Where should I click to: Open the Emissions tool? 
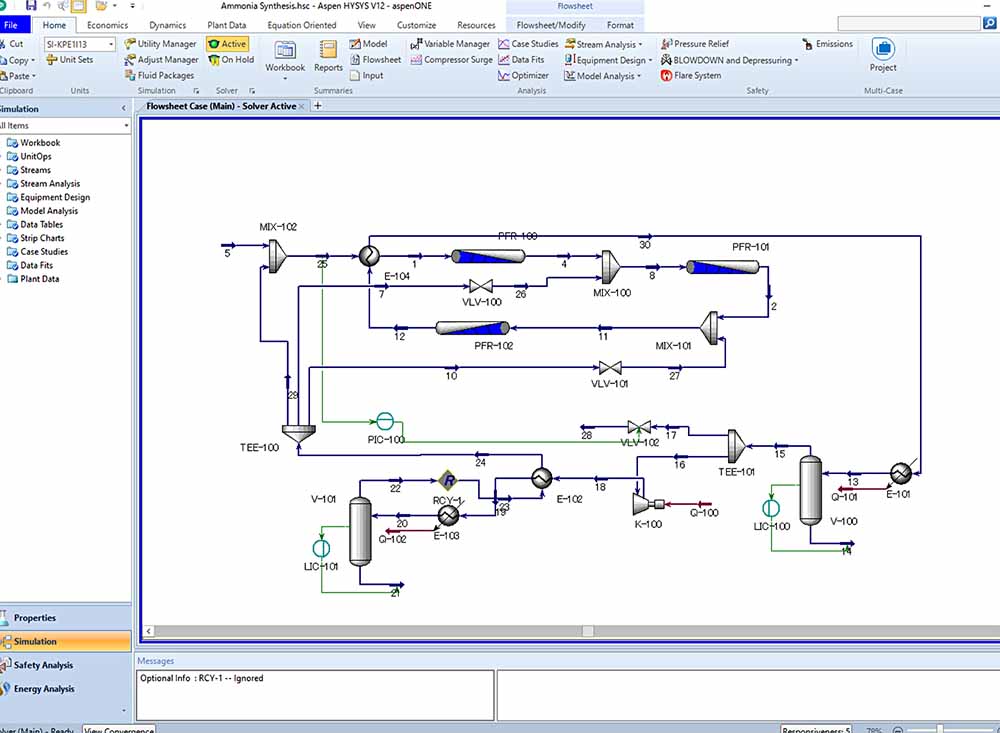pyautogui.click(x=828, y=44)
